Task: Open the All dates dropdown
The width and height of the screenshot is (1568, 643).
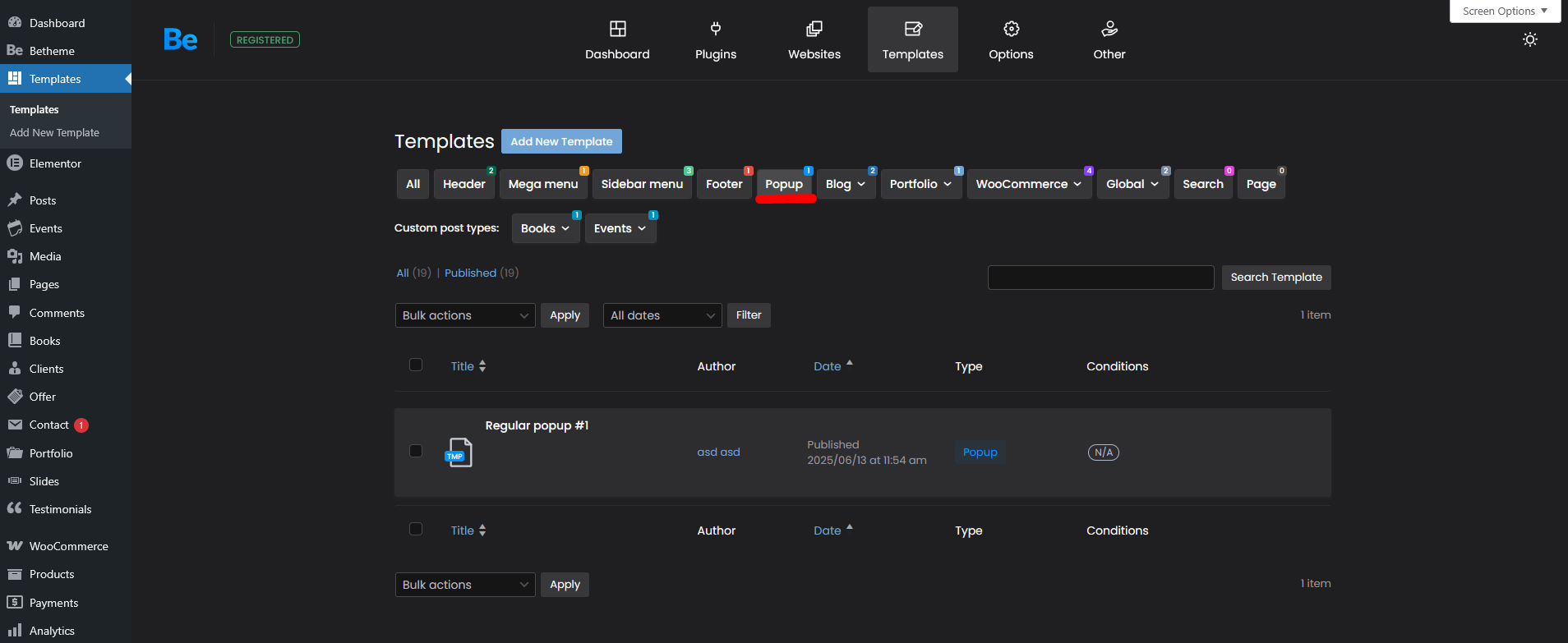Action: (x=662, y=315)
